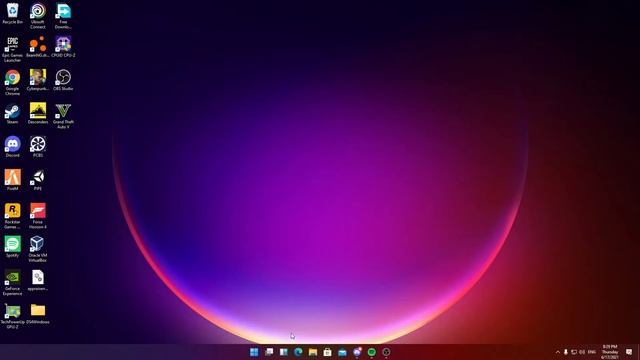Image resolution: width=640 pixels, height=360 pixels.
Task: Launch GeForce Experience shortcut
Action: point(13,283)
